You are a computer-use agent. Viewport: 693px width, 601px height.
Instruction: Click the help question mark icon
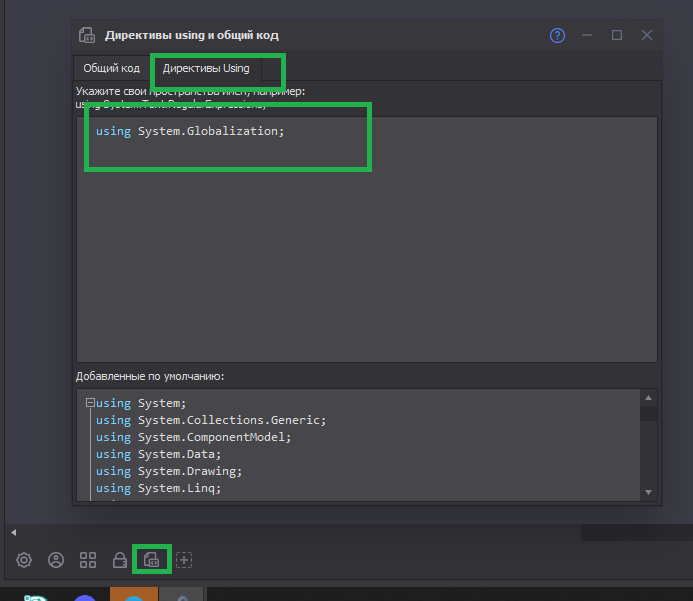click(558, 35)
